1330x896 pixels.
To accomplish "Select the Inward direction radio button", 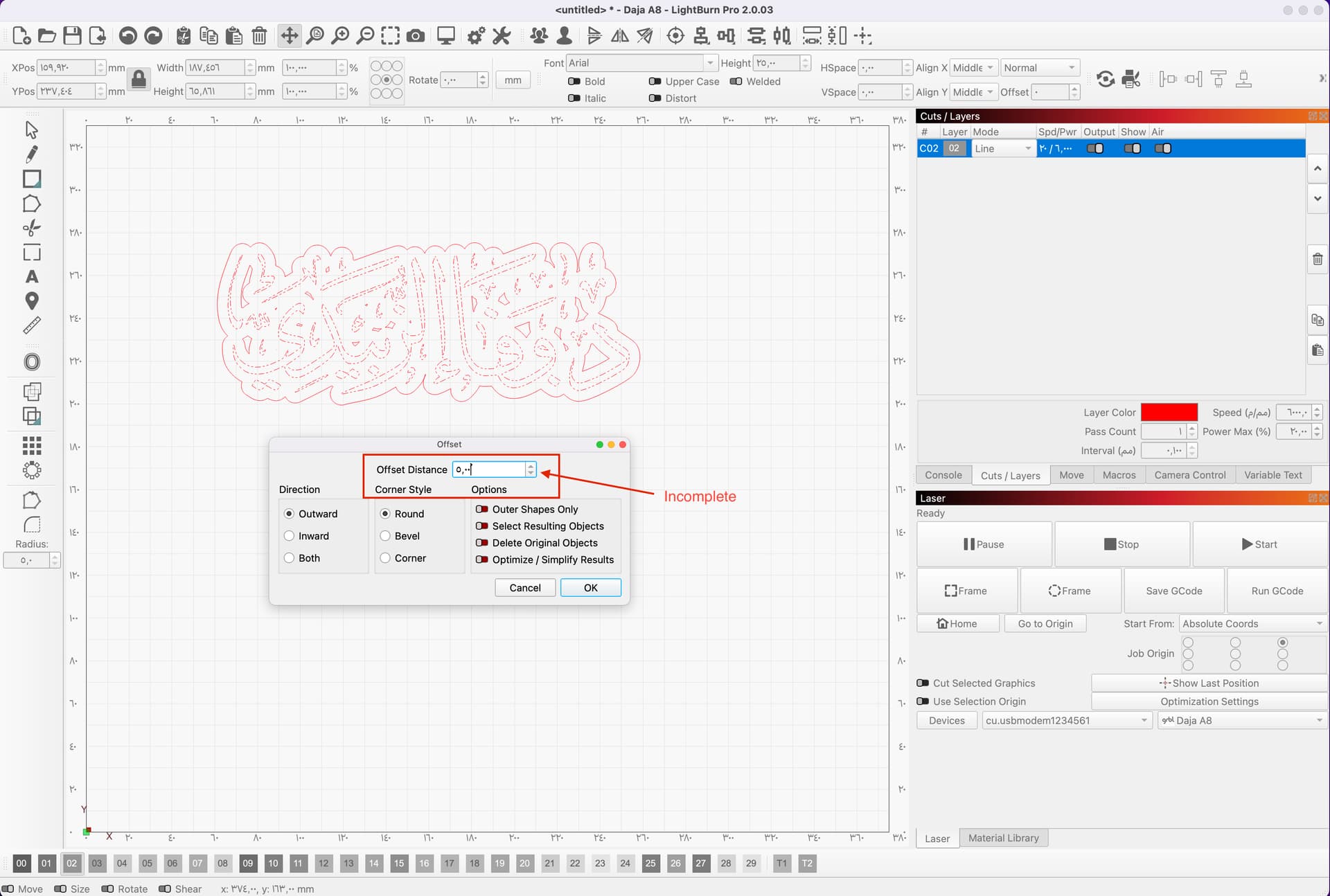I will tap(290, 535).
